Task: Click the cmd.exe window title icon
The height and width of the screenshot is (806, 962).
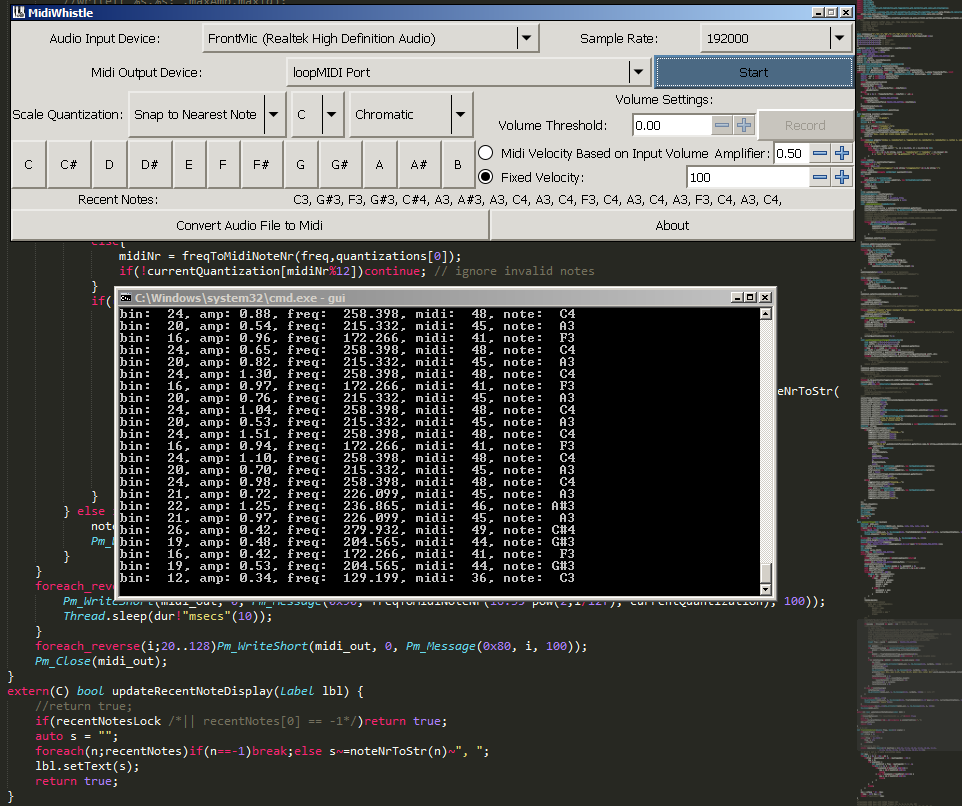Action: click(x=126, y=297)
